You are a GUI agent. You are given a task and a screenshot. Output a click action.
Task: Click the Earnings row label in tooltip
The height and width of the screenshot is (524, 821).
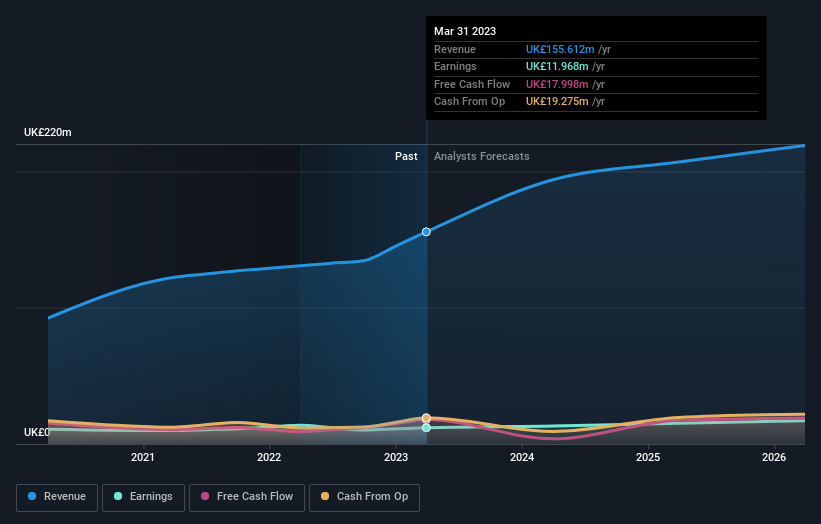click(x=456, y=66)
